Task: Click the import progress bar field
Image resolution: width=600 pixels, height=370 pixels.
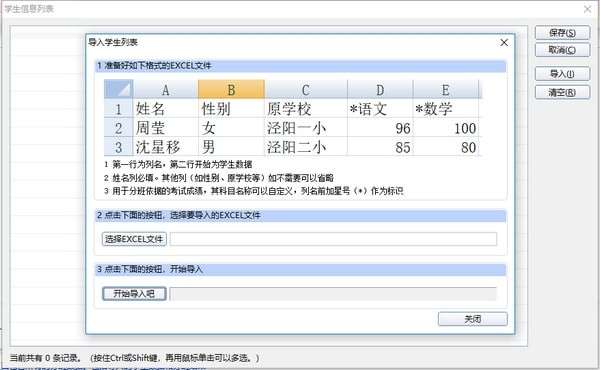Action: [333, 293]
